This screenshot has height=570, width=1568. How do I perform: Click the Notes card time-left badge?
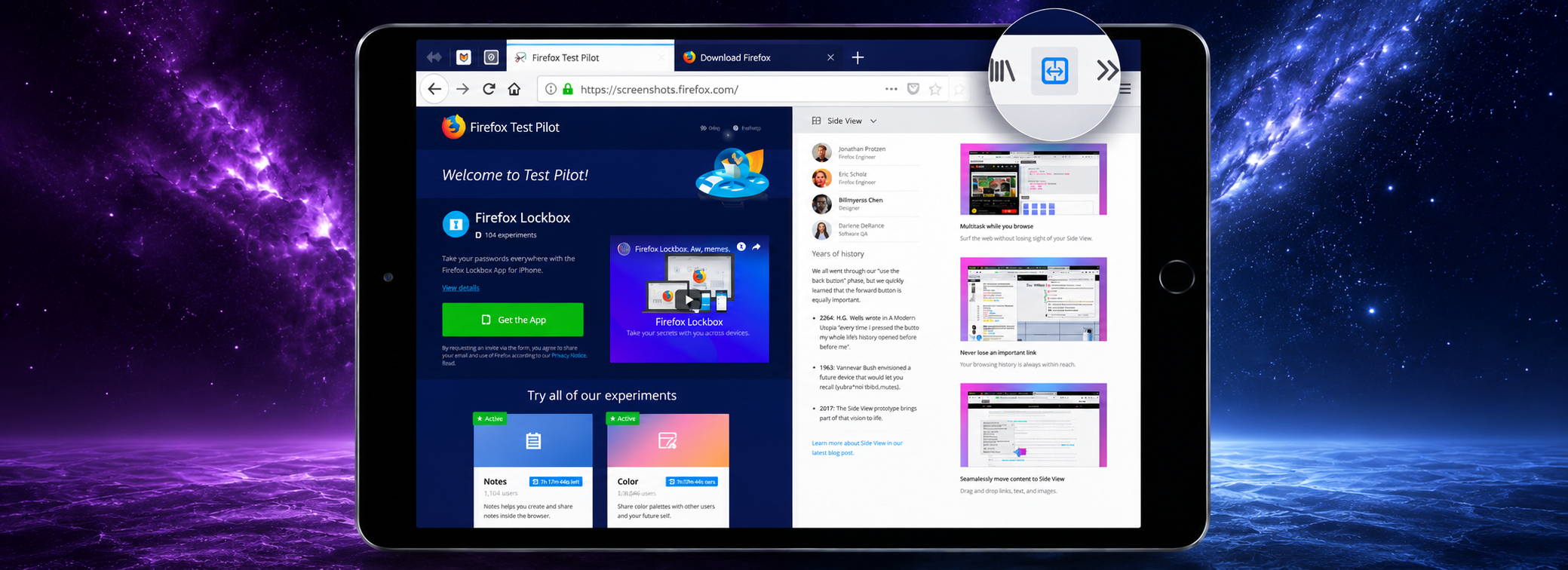pyautogui.click(x=556, y=482)
